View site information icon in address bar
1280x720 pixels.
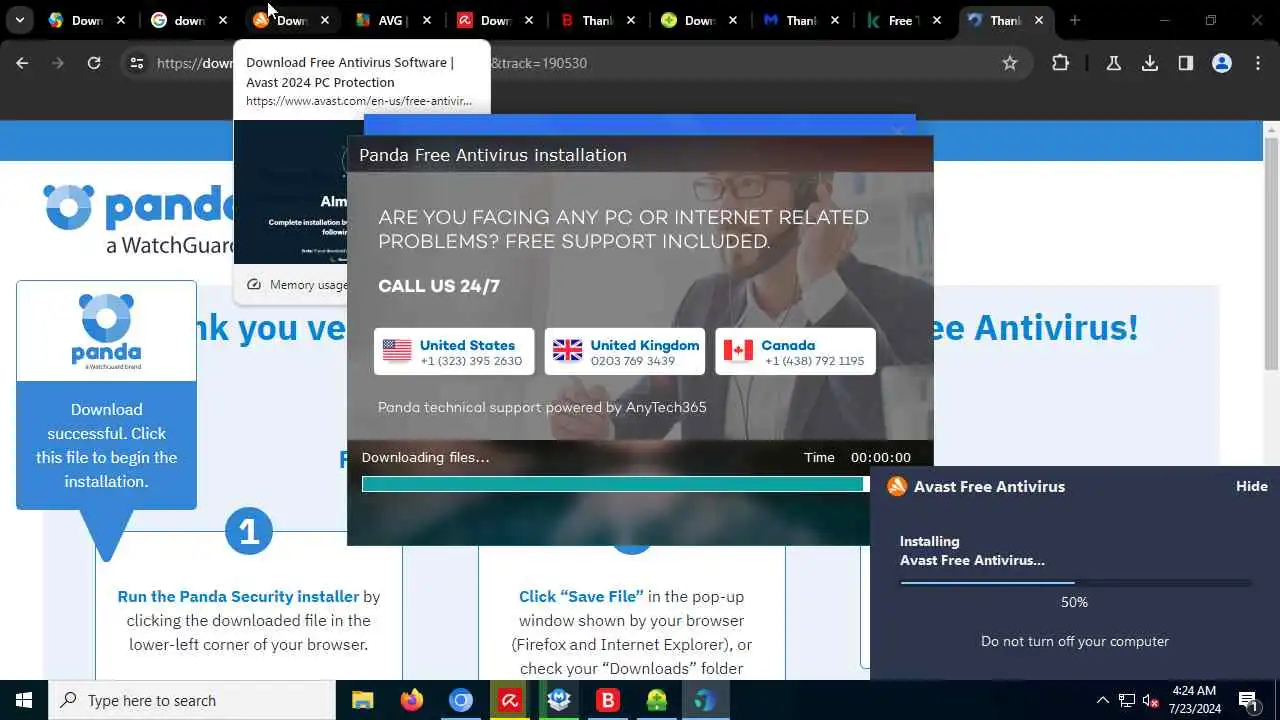click(x=137, y=63)
